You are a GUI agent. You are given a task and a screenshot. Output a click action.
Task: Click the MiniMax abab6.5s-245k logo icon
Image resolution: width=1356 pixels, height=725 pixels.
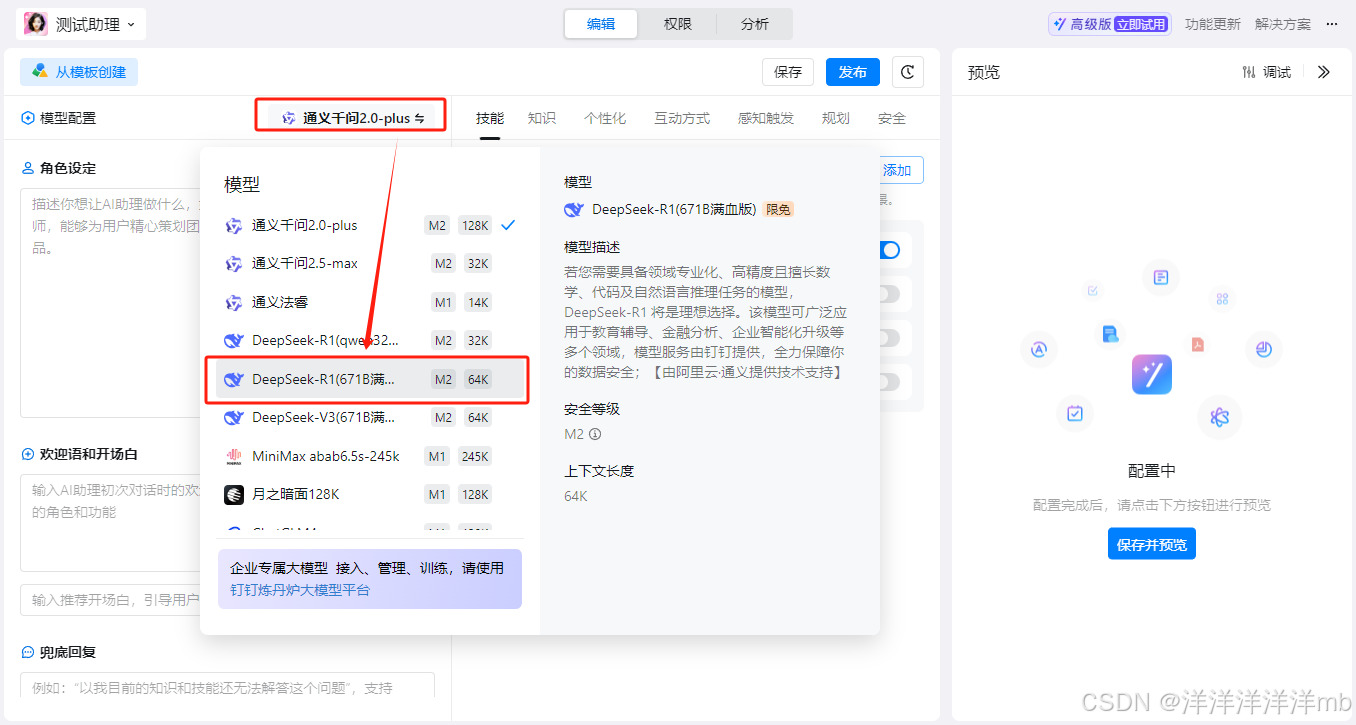pos(234,456)
